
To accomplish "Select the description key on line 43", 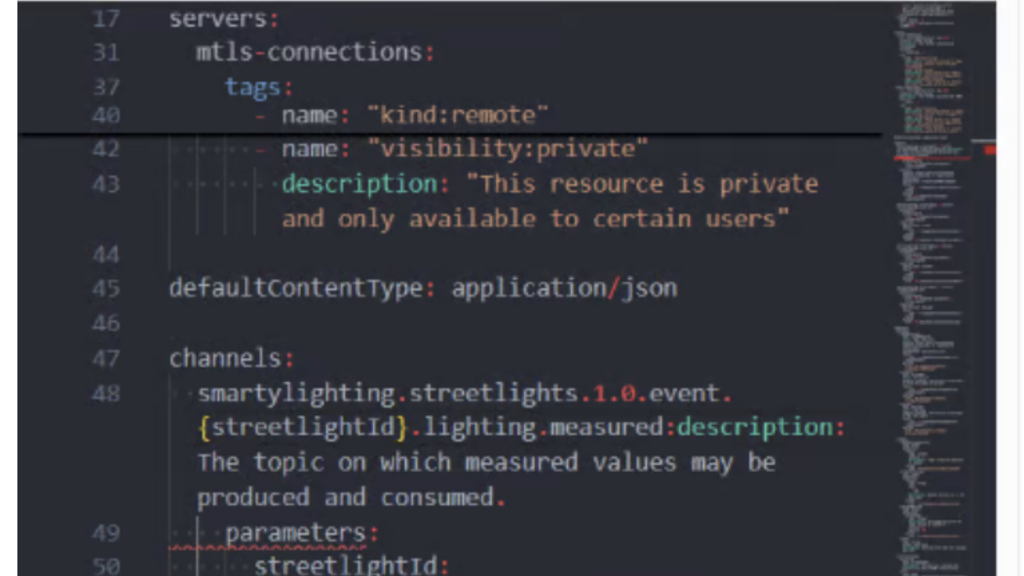I will pos(357,183).
